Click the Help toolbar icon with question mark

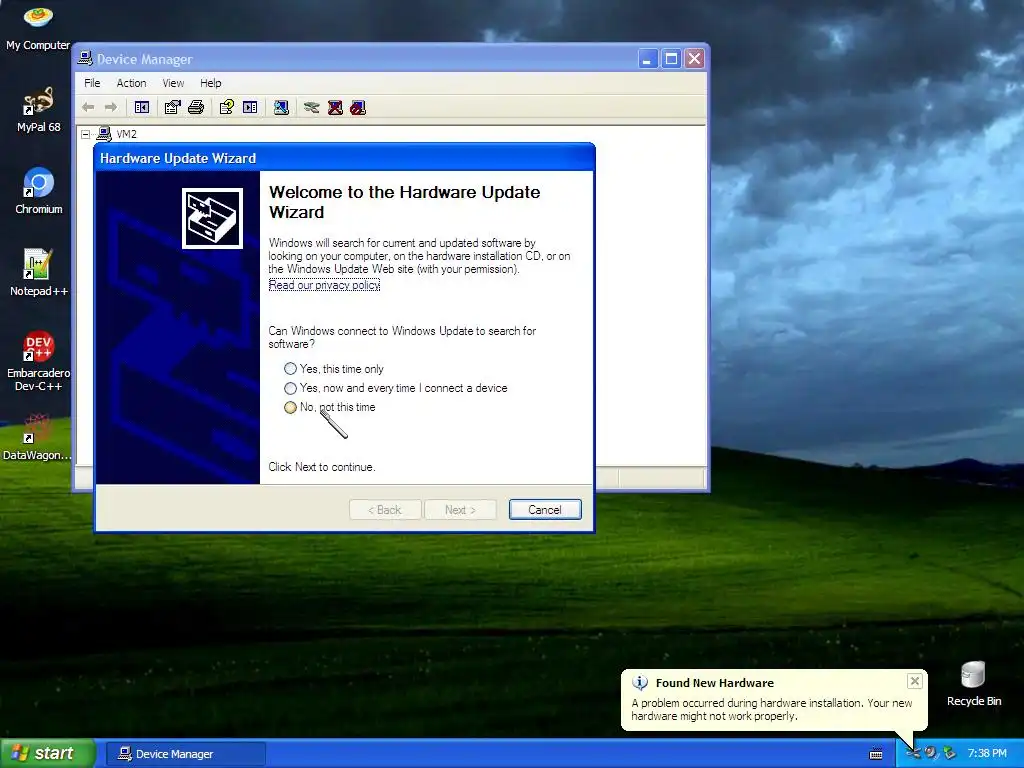[227, 107]
